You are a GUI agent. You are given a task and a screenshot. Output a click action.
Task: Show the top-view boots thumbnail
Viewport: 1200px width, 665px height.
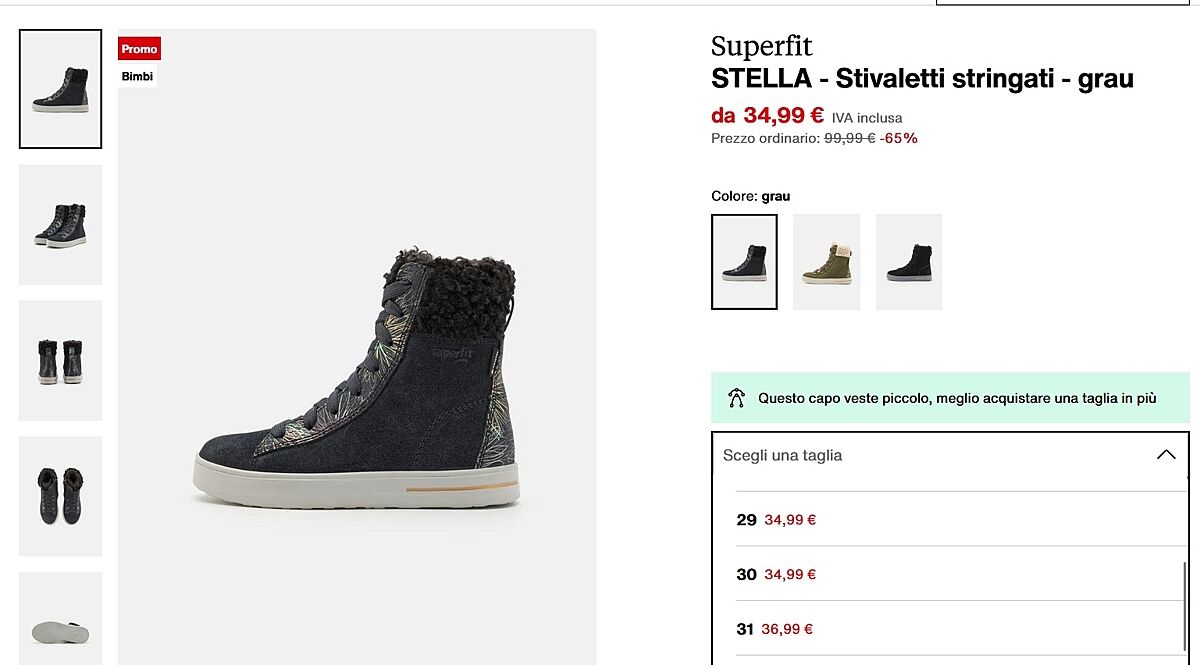60,496
